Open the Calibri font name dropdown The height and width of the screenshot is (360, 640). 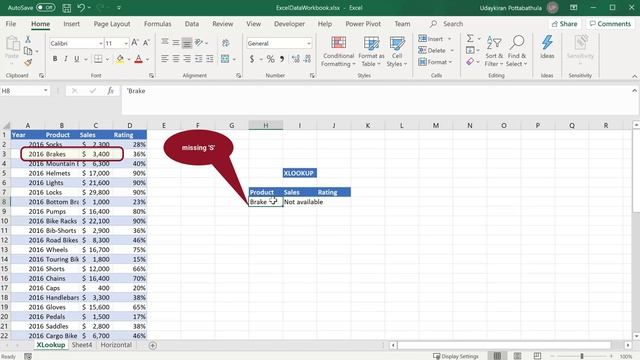click(100, 43)
